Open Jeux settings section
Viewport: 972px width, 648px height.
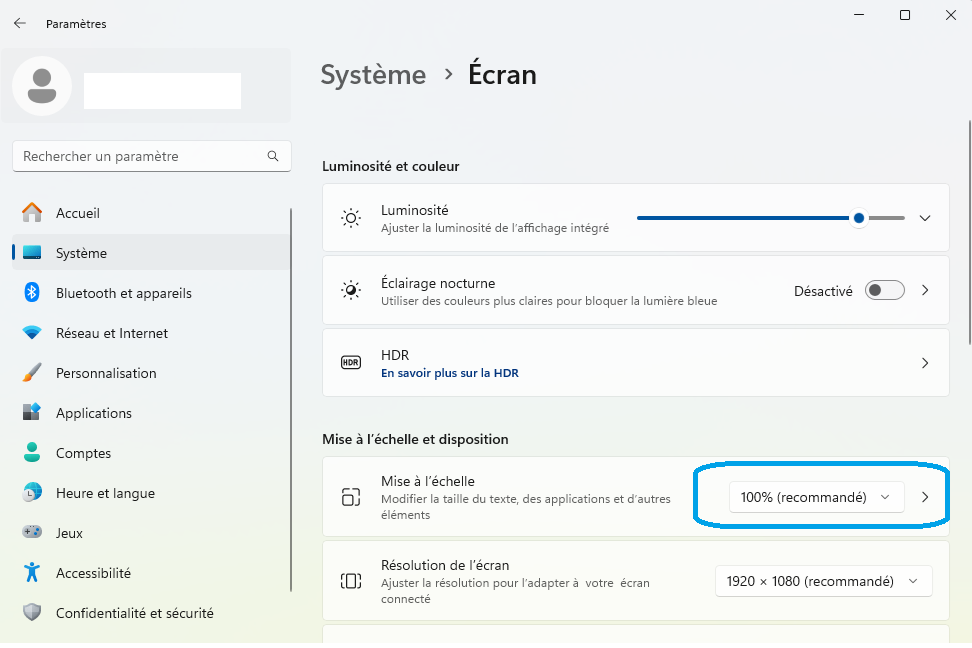tap(151, 533)
